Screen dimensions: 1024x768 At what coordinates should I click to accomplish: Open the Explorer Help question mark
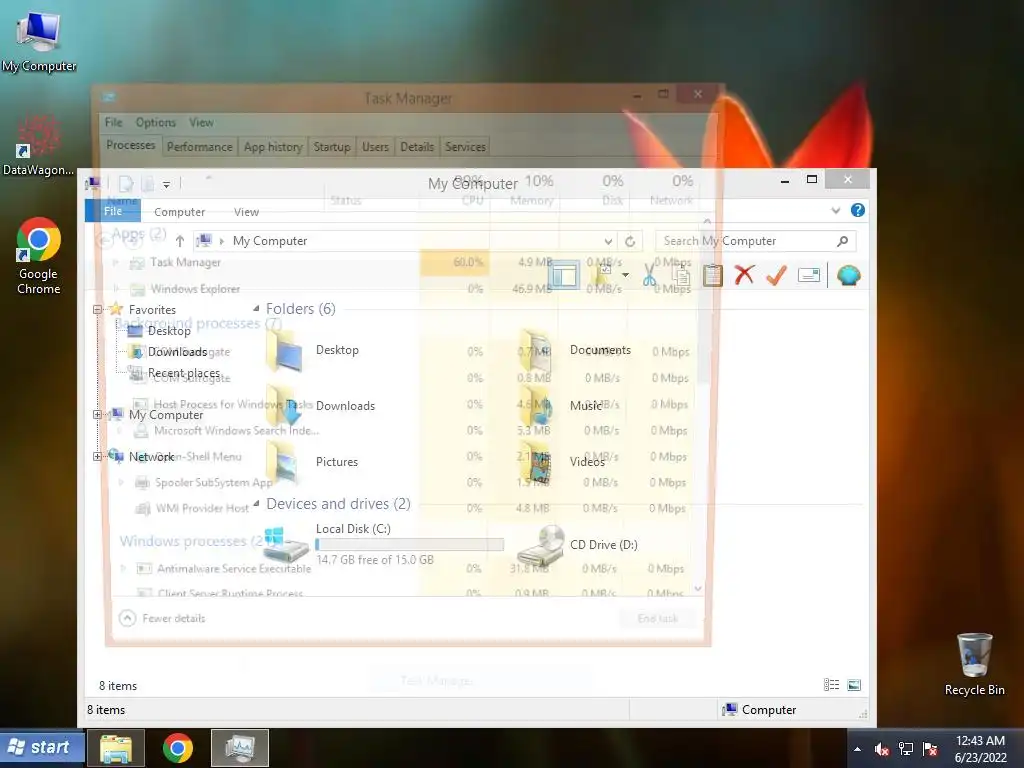pos(857,210)
